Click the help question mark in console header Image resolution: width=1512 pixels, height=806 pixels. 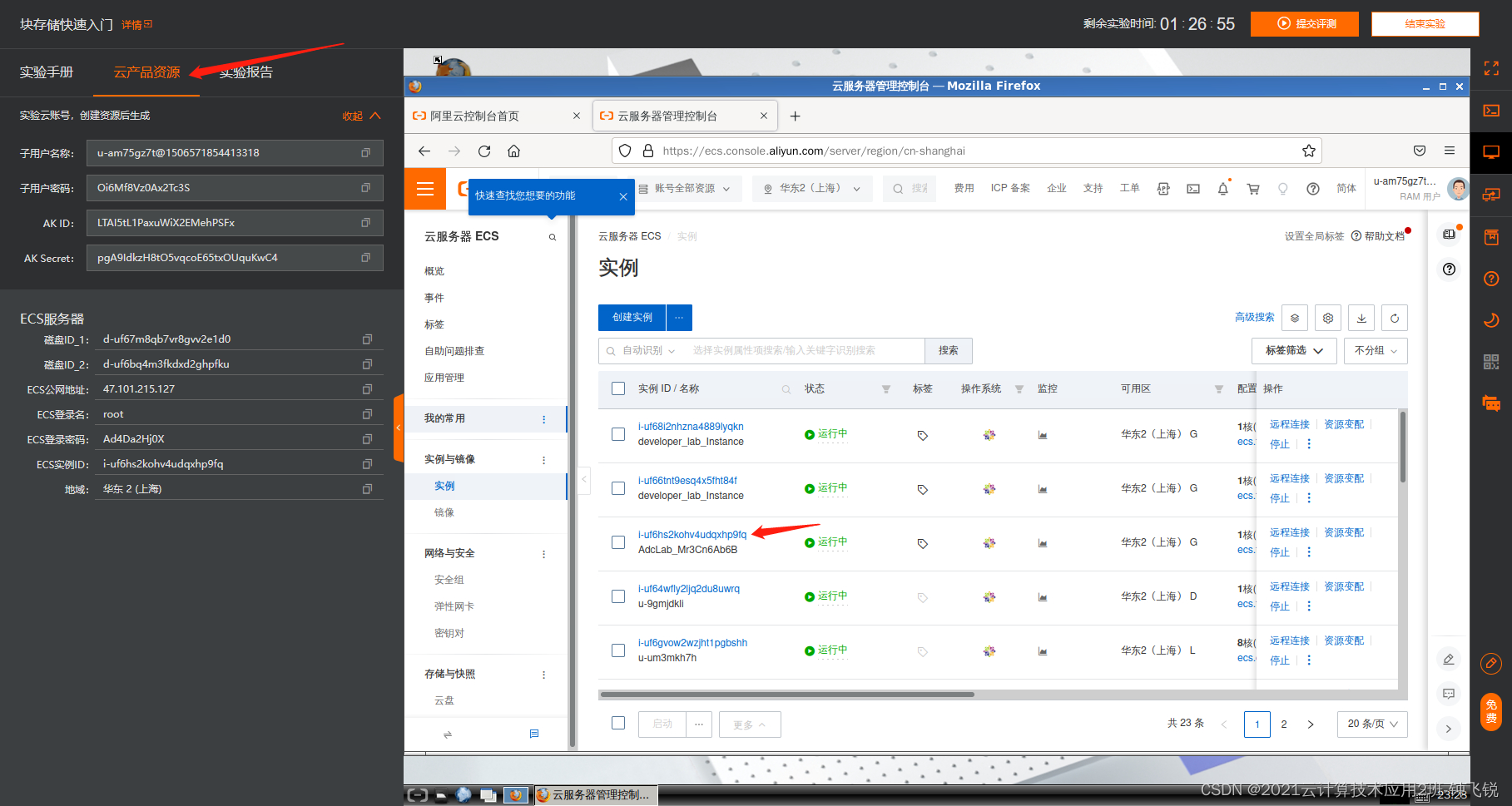tap(1313, 189)
